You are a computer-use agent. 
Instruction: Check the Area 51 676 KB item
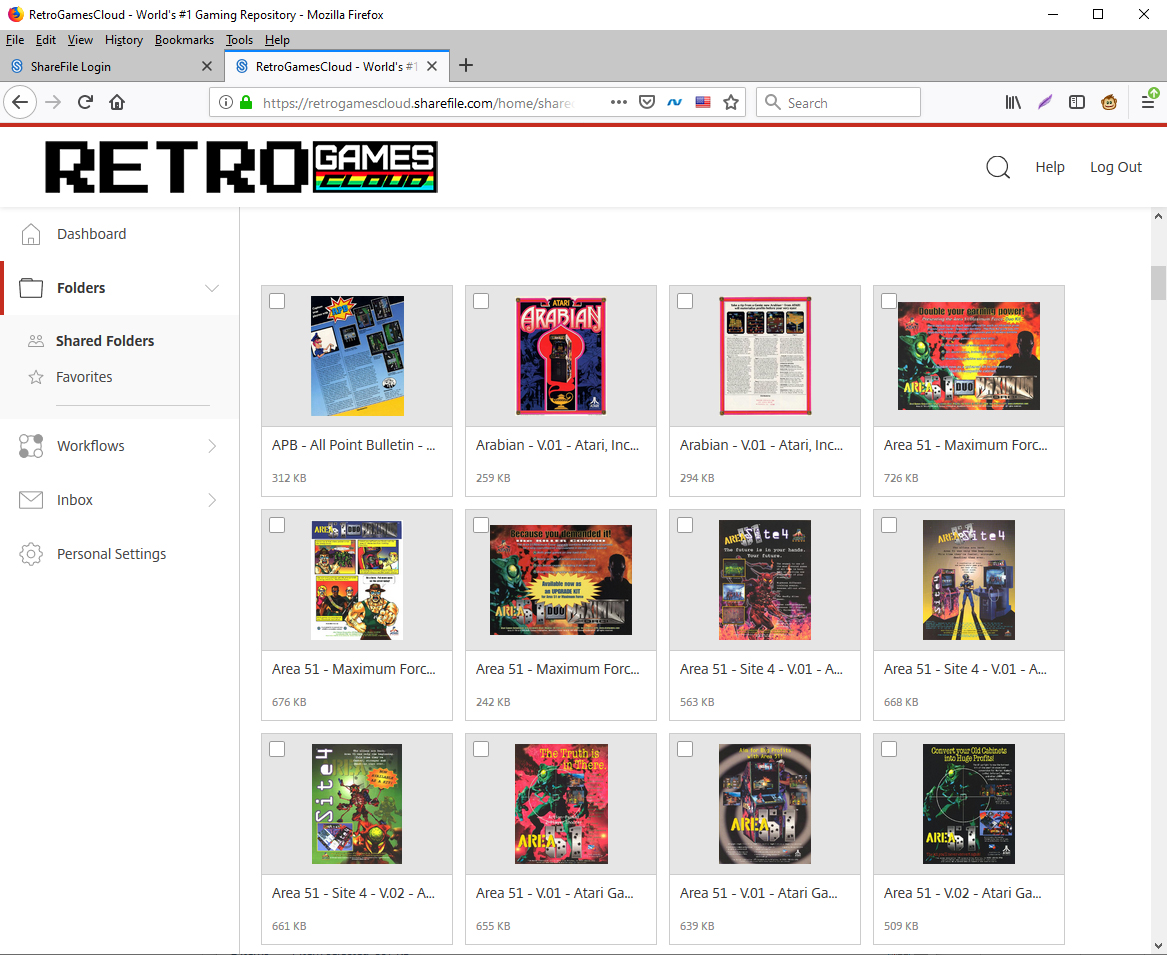(x=277, y=525)
